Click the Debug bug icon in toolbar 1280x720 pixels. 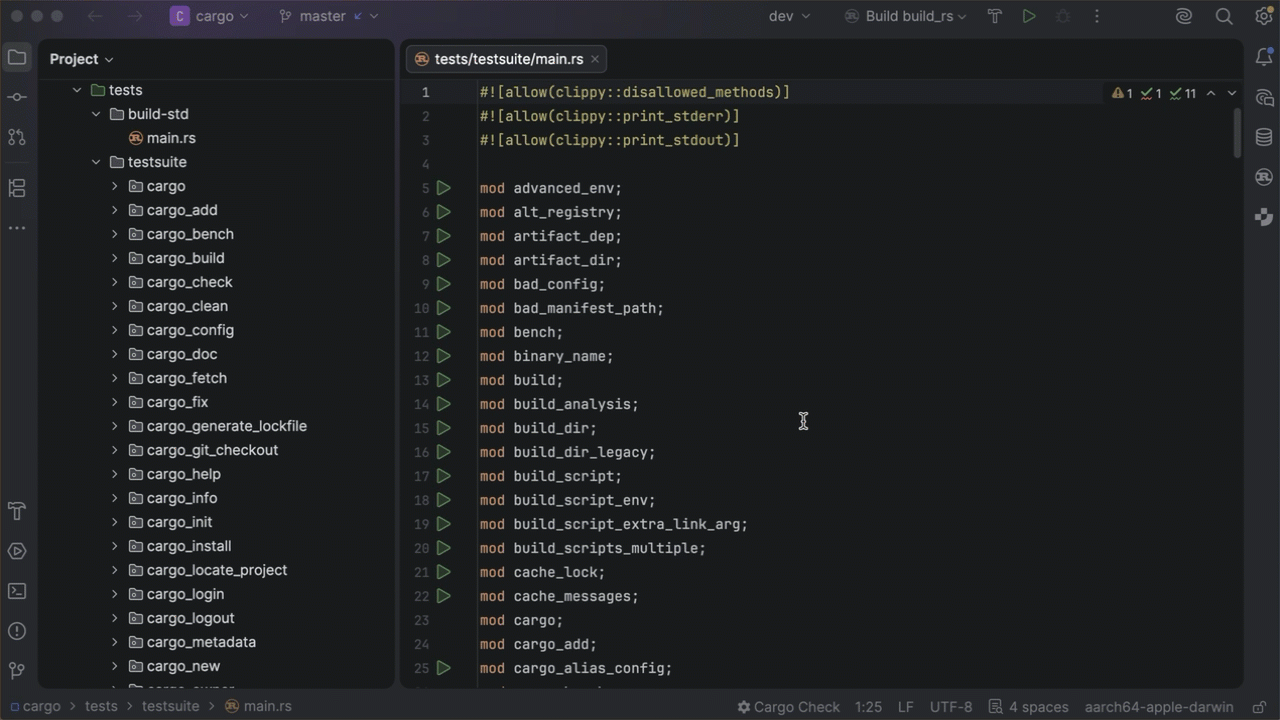pos(1063,16)
